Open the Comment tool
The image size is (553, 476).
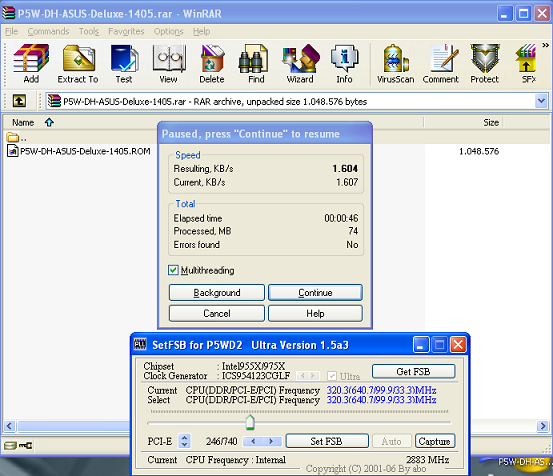440,63
